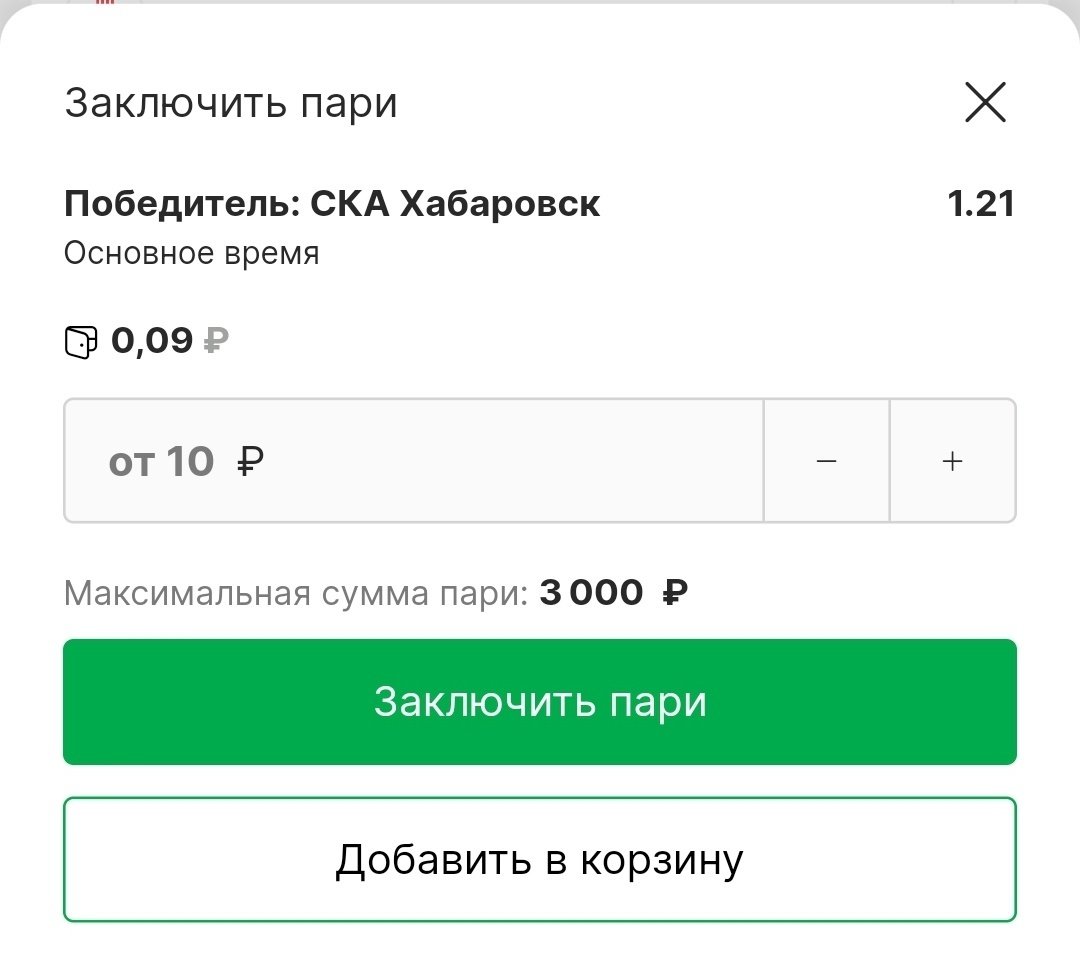This screenshot has width=1080, height=953.
Task: Tap the wallet balance icon
Action: (81, 342)
